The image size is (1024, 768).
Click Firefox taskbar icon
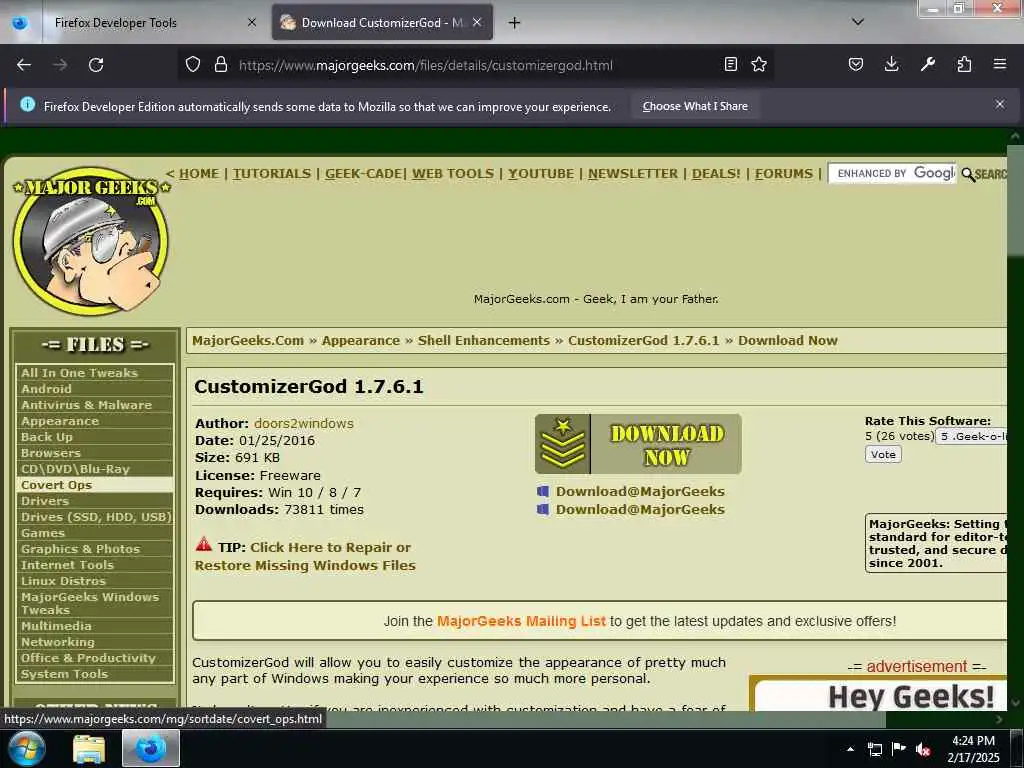coord(151,748)
